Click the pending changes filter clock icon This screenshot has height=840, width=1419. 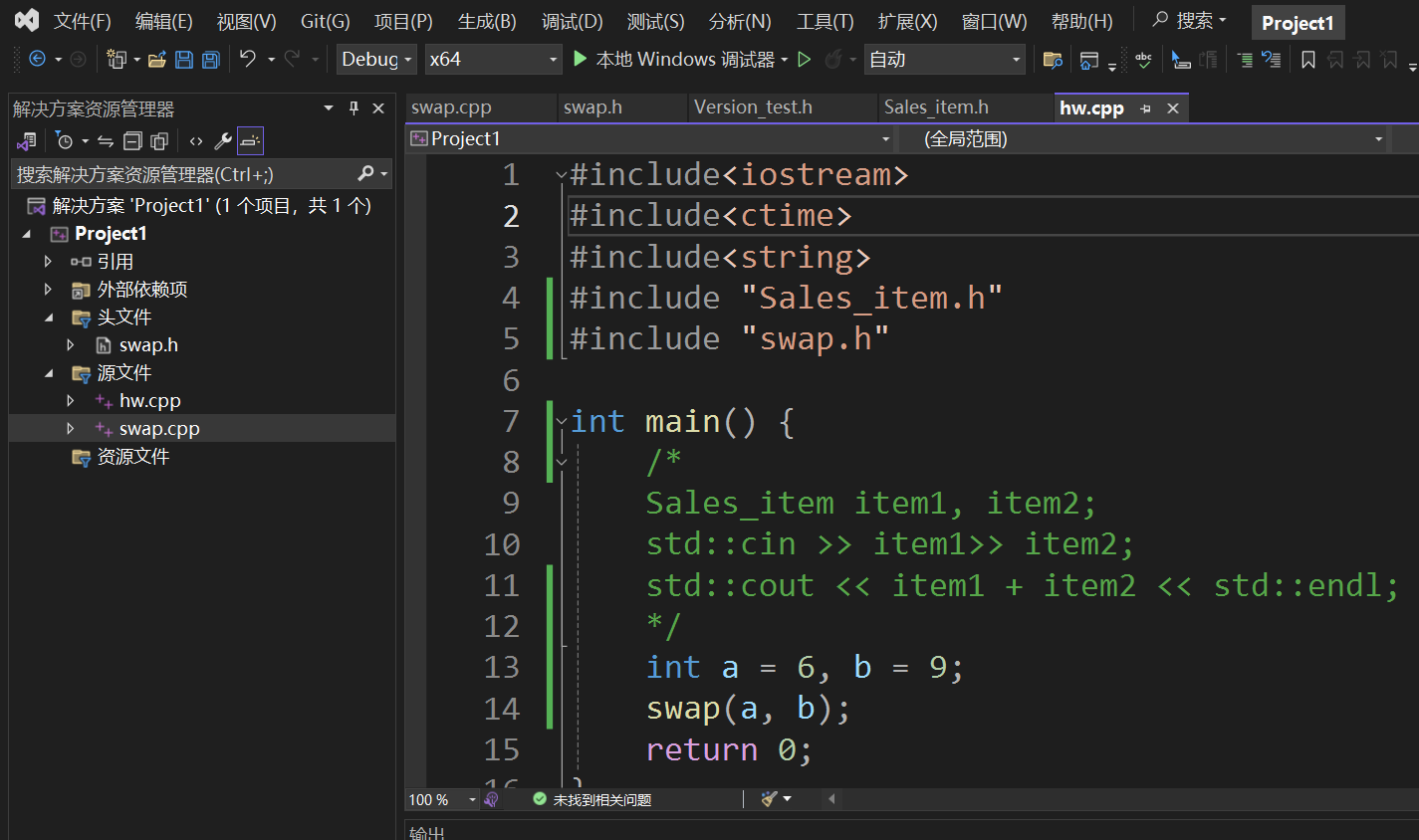(x=65, y=141)
